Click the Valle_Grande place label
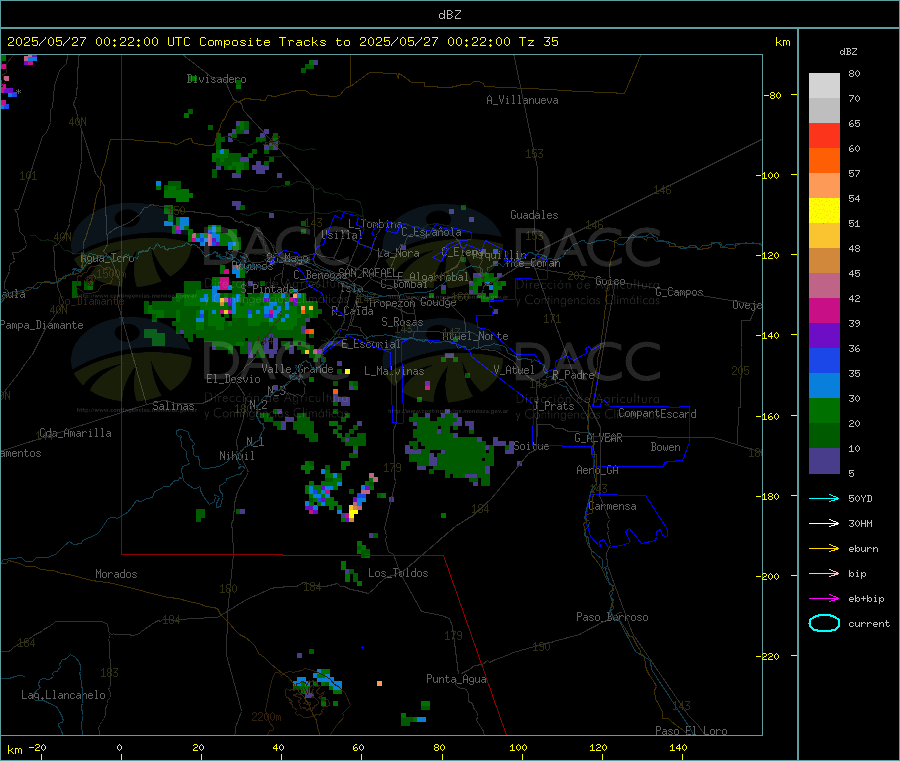This screenshot has width=900, height=761. [297, 369]
